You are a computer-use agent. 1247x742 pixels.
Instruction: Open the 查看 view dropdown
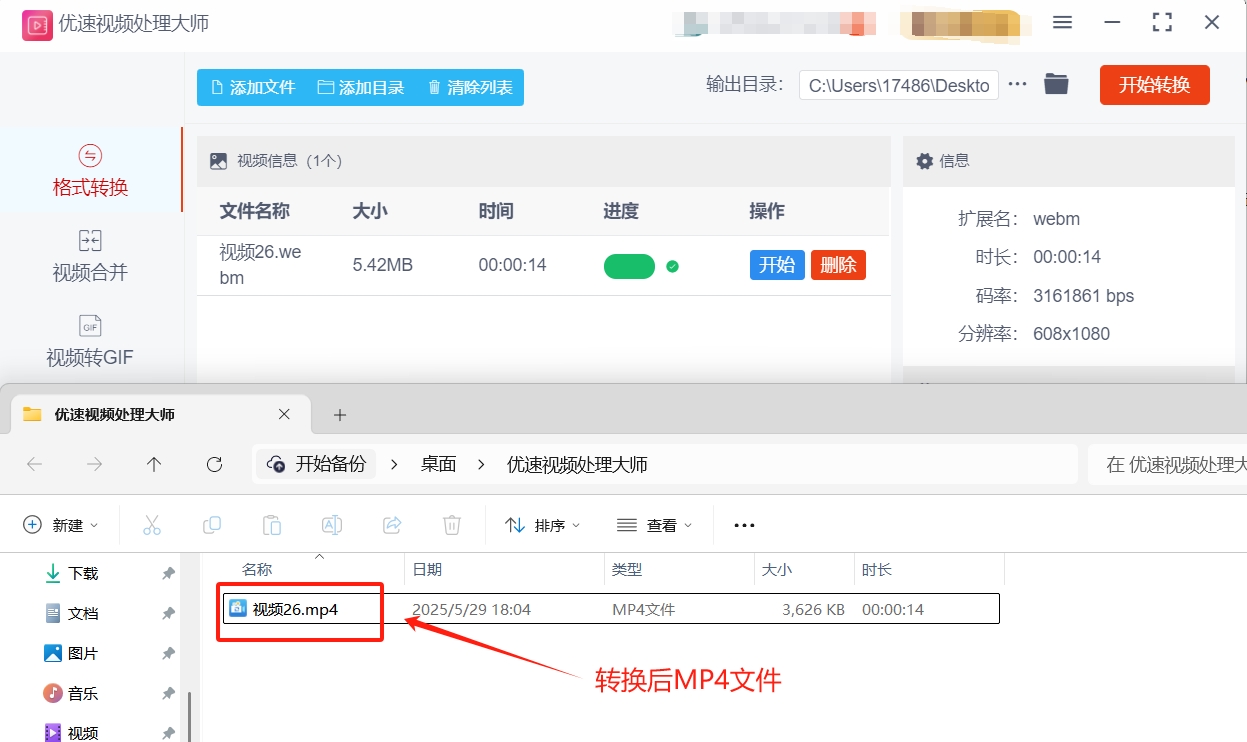(x=655, y=525)
